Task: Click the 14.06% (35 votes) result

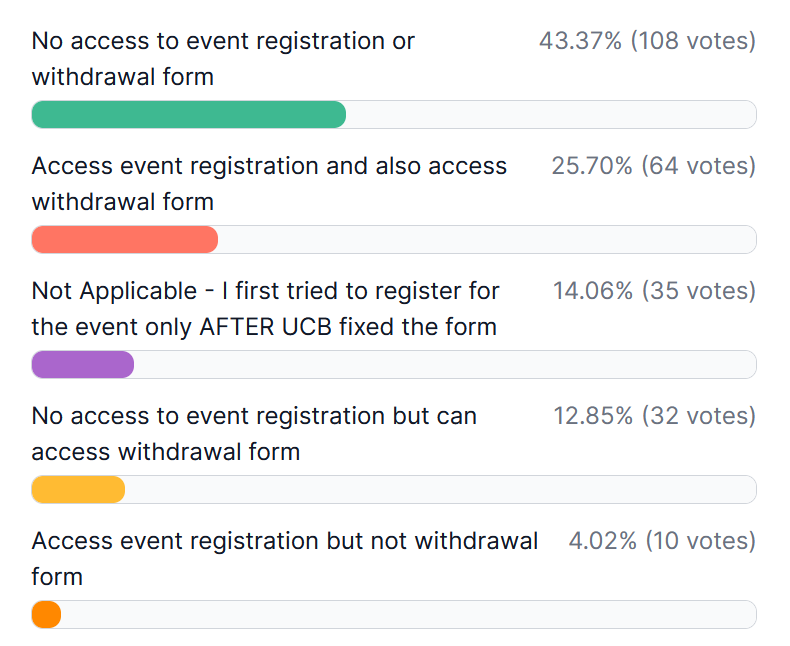Action: pyautogui.click(x=654, y=291)
